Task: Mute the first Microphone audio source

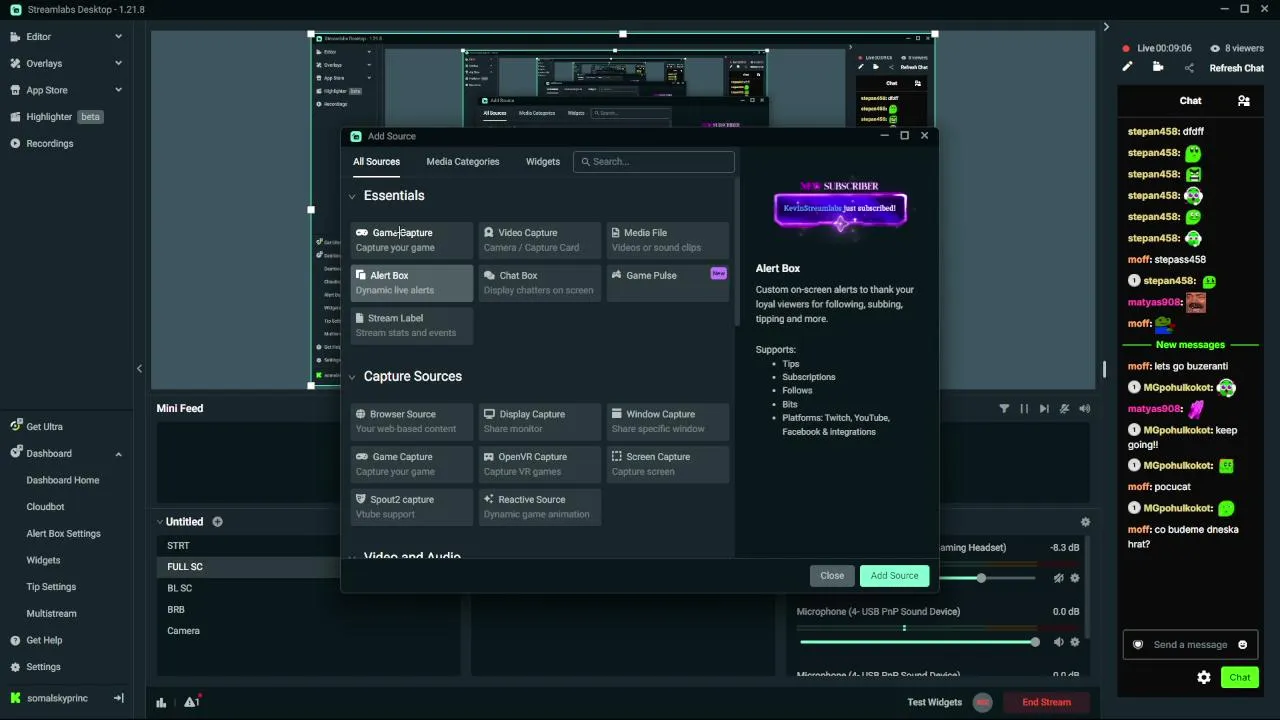Action: click(1059, 642)
